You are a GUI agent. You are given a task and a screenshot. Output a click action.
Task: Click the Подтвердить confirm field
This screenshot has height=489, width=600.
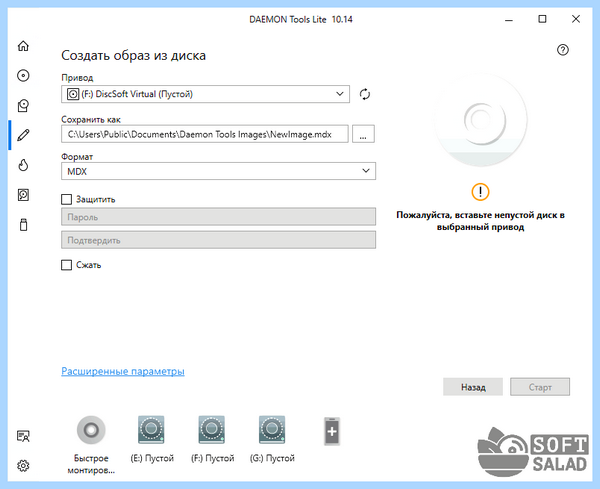(x=218, y=240)
